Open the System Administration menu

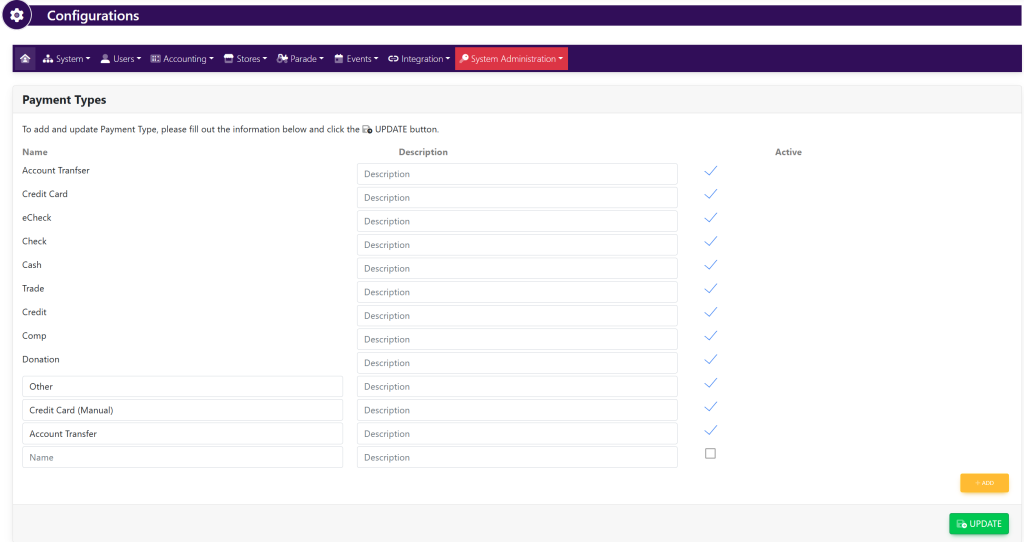[x=511, y=59]
